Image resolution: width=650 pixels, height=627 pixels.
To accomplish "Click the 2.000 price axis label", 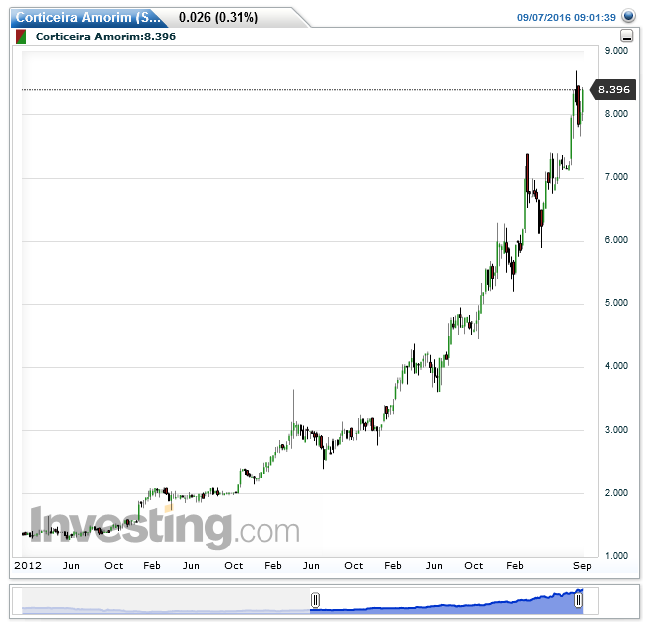I will click(x=616, y=492).
